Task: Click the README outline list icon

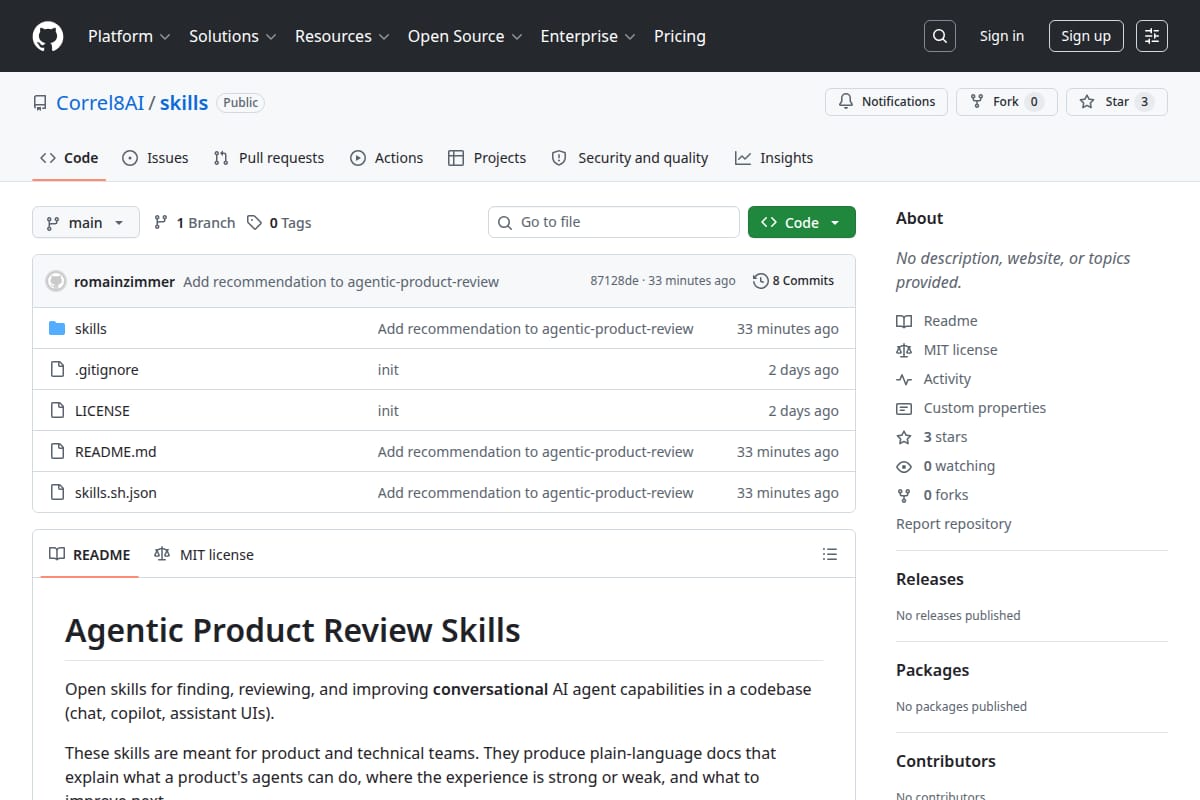Action: 829,554
